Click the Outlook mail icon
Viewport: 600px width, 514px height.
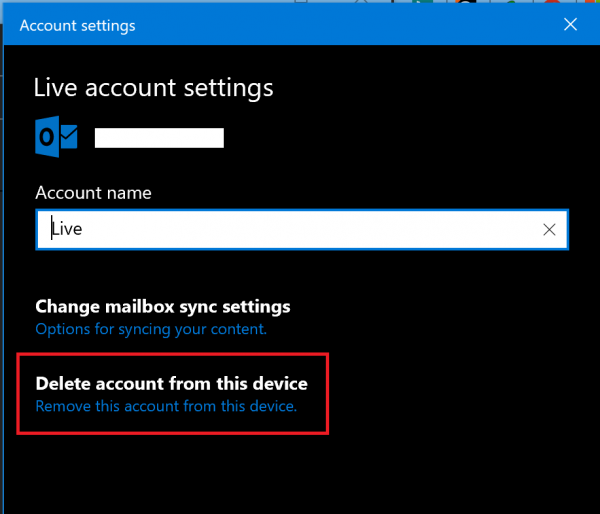[x=56, y=137]
